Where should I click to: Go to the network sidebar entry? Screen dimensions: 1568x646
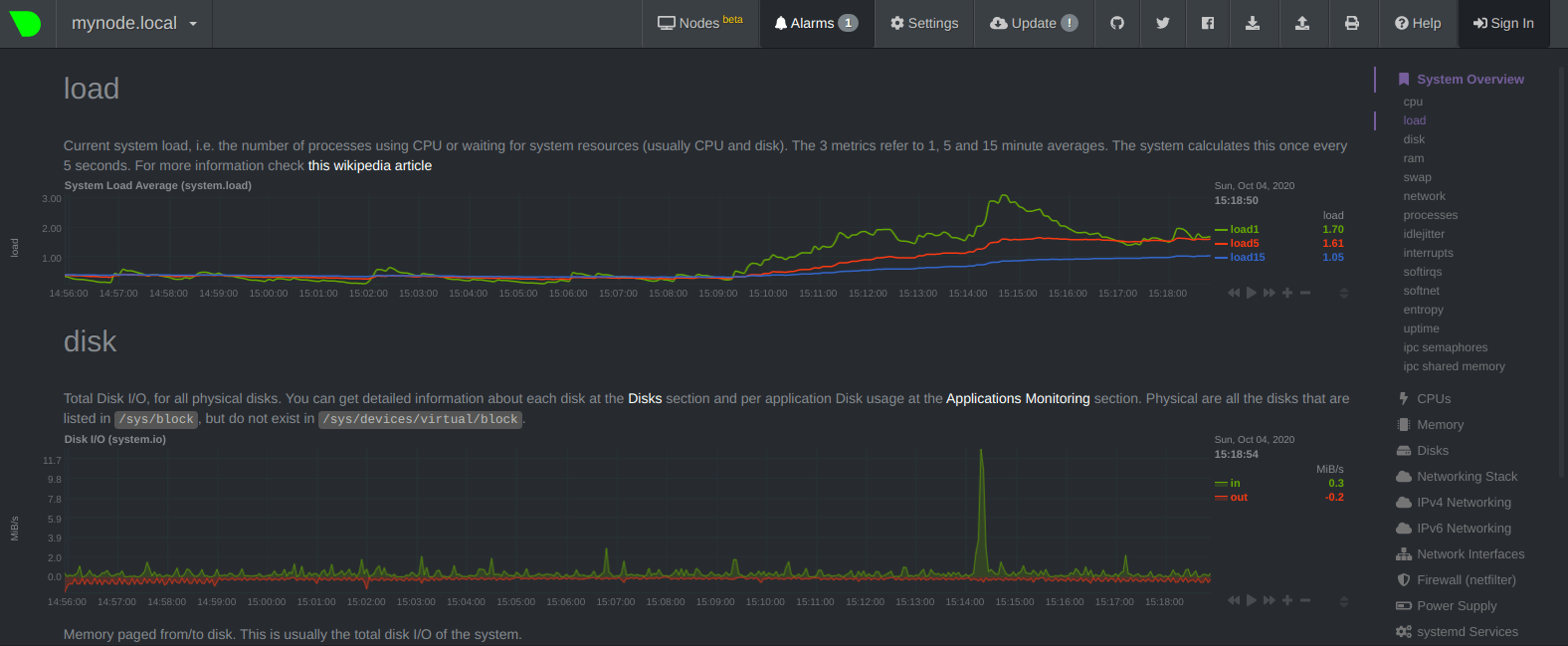(1424, 196)
